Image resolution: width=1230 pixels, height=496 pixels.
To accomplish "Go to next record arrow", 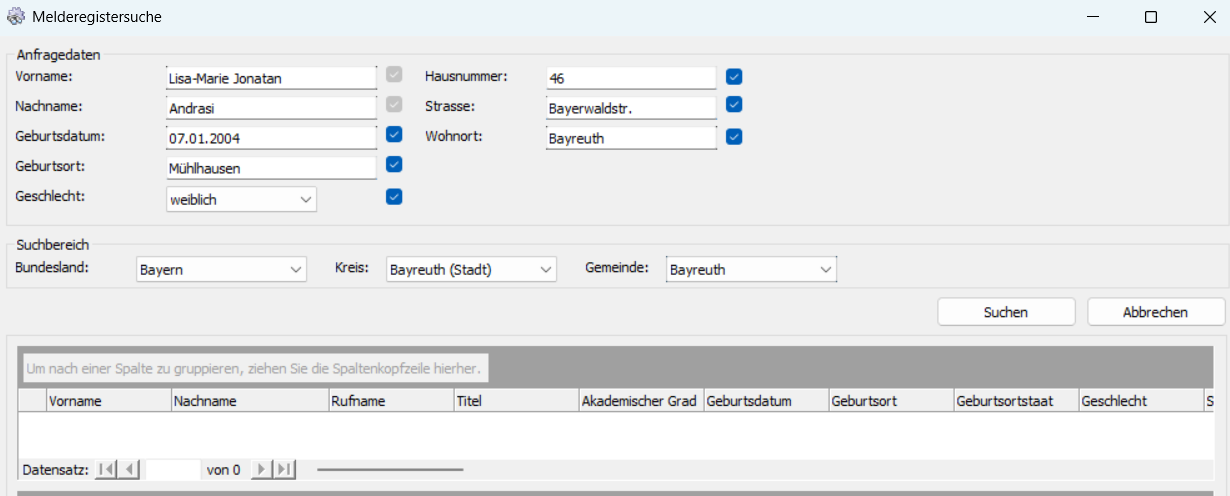I will tap(261, 469).
